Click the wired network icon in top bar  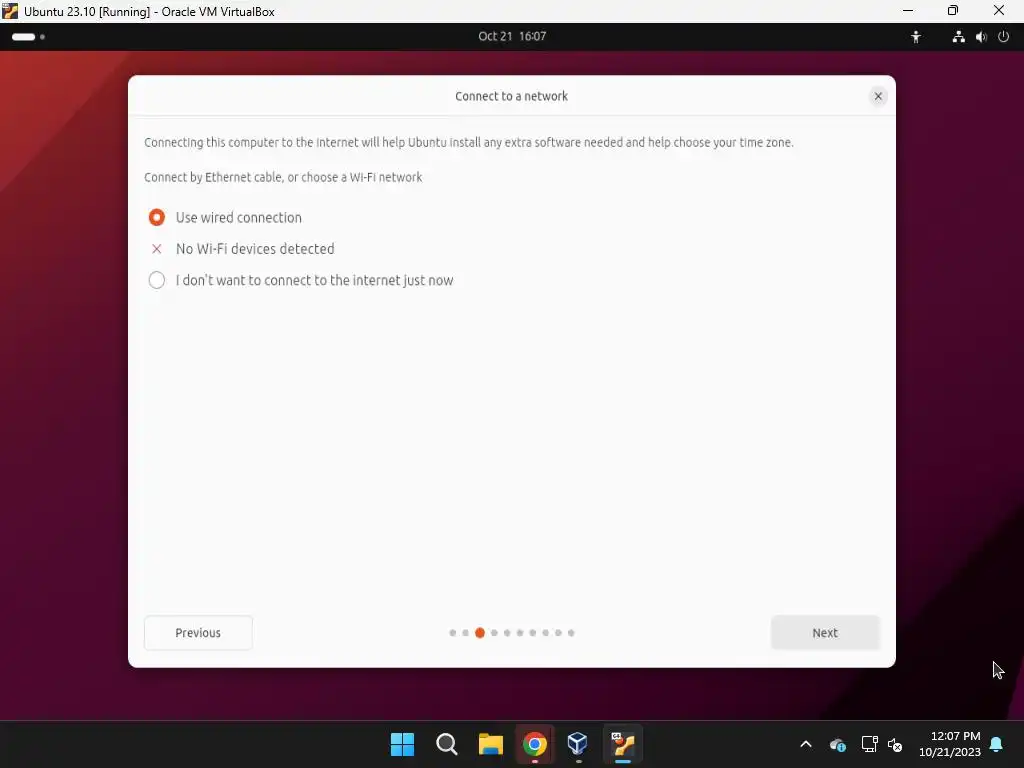coord(958,37)
